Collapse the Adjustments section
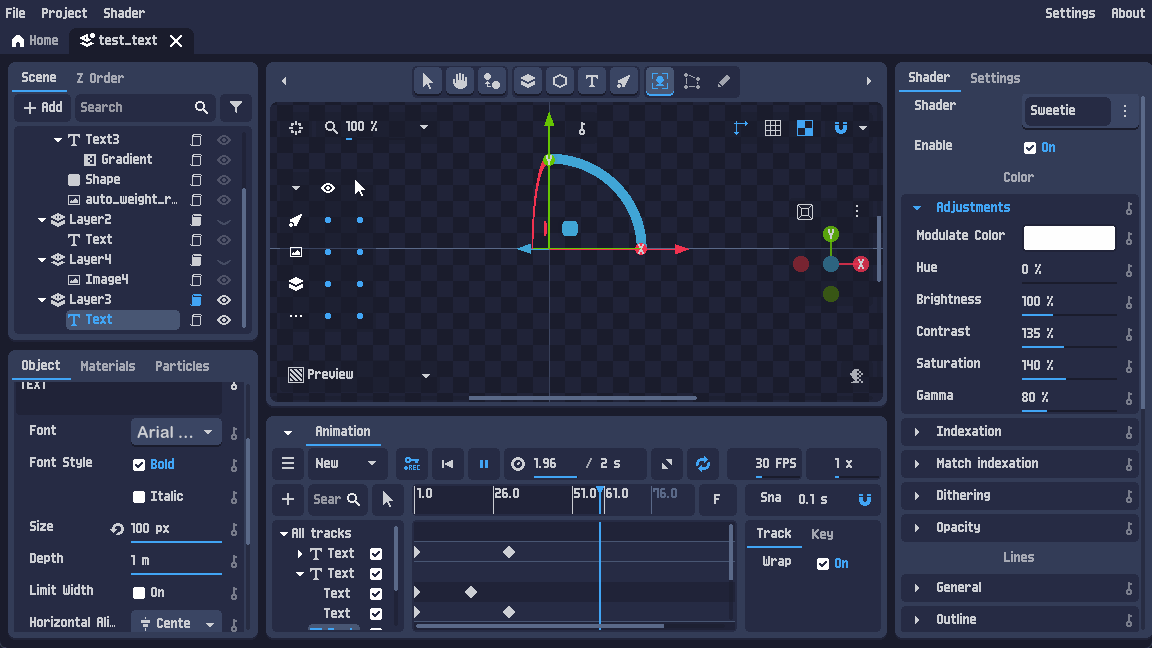1152x648 pixels. coord(917,208)
